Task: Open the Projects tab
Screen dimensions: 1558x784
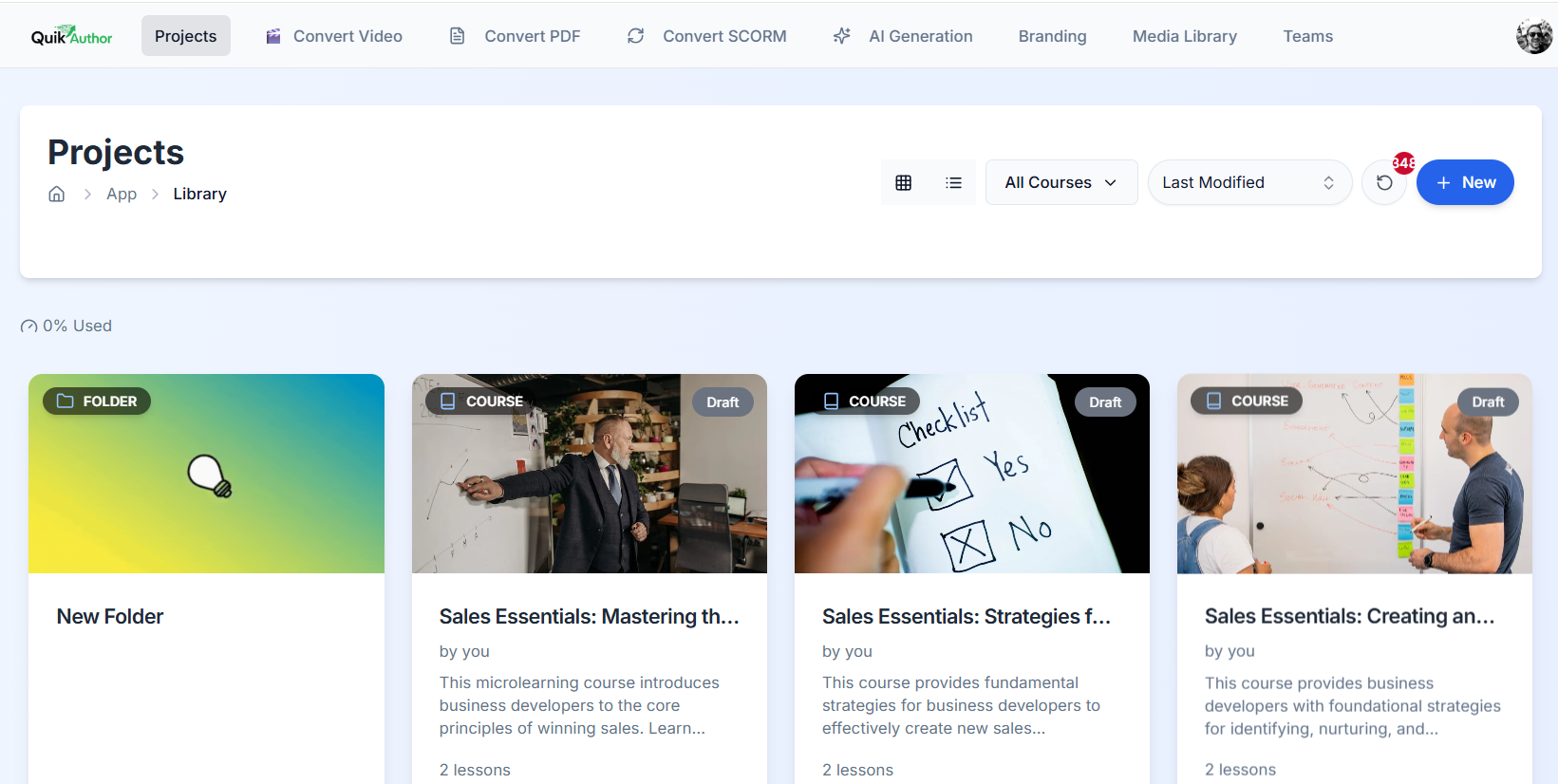Action: (x=186, y=36)
